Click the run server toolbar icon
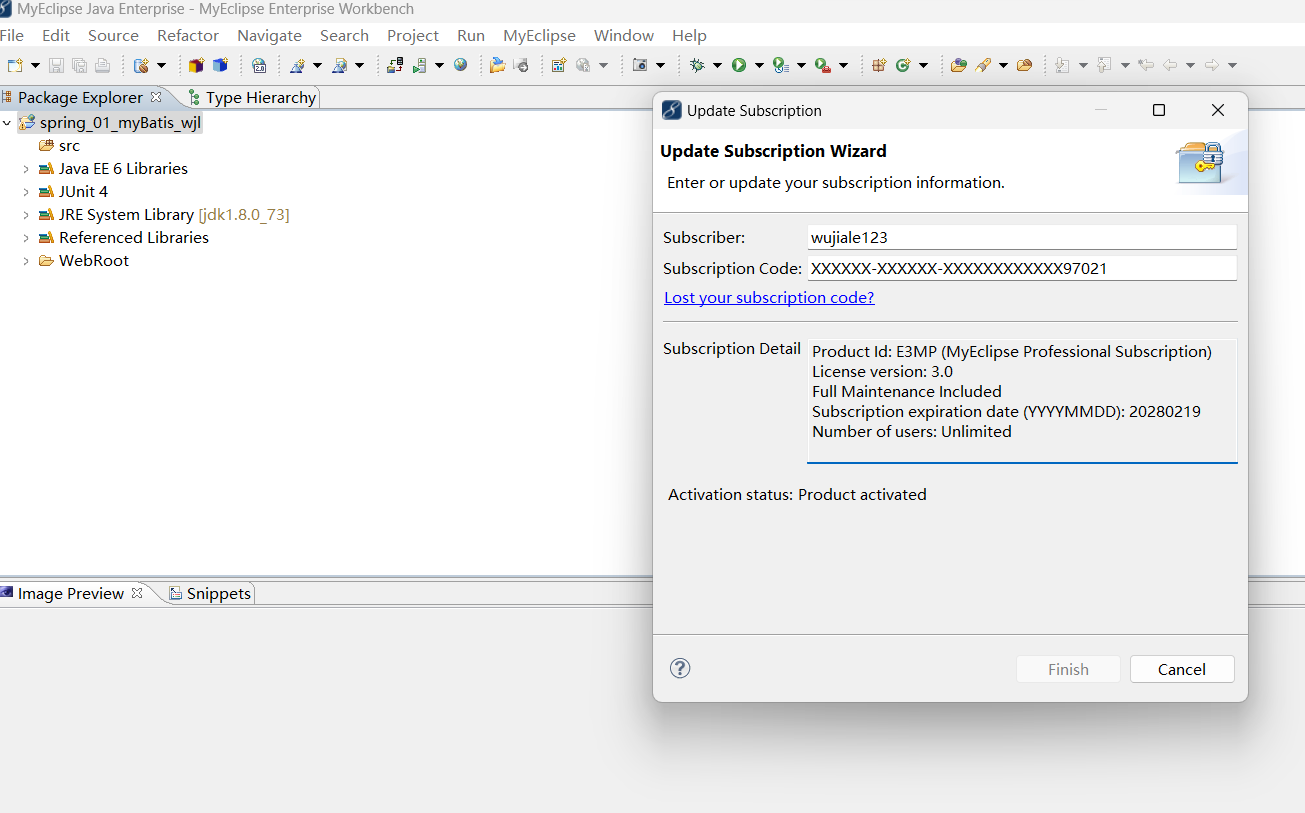This screenshot has height=813, width=1305. tap(420, 65)
